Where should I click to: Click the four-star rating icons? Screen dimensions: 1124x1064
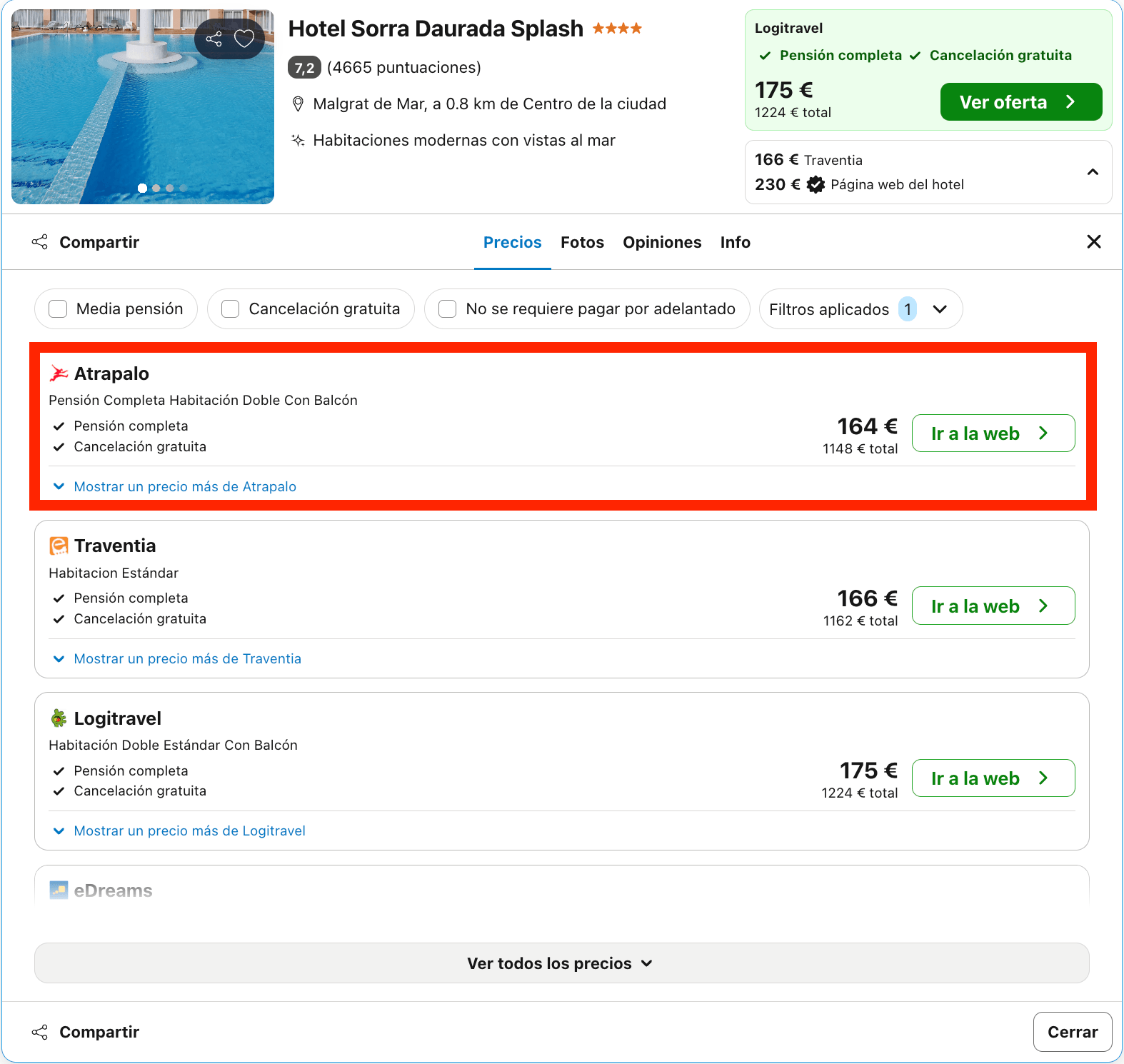click(x=617, y=29)
